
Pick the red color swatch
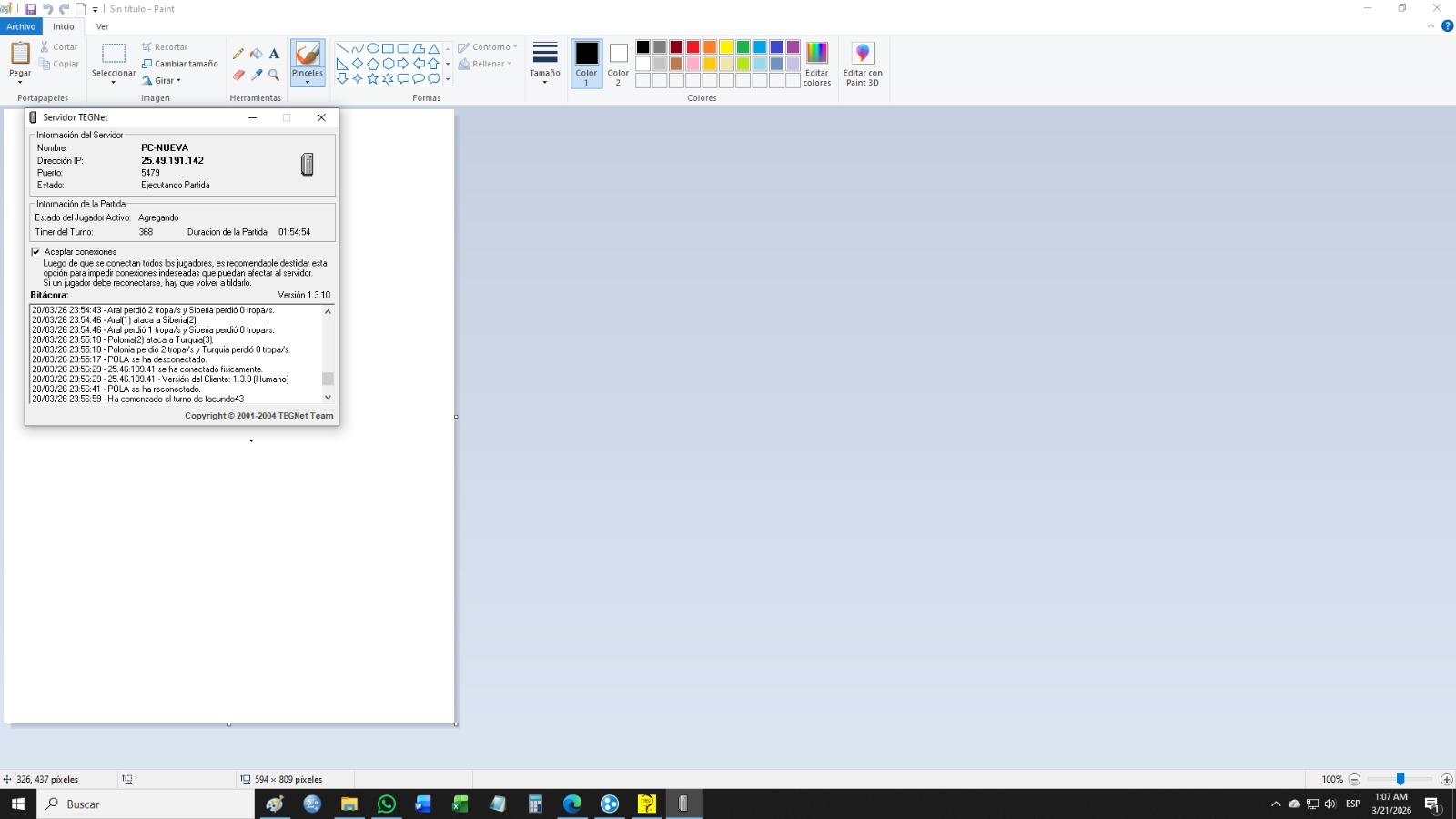(693, 47)
